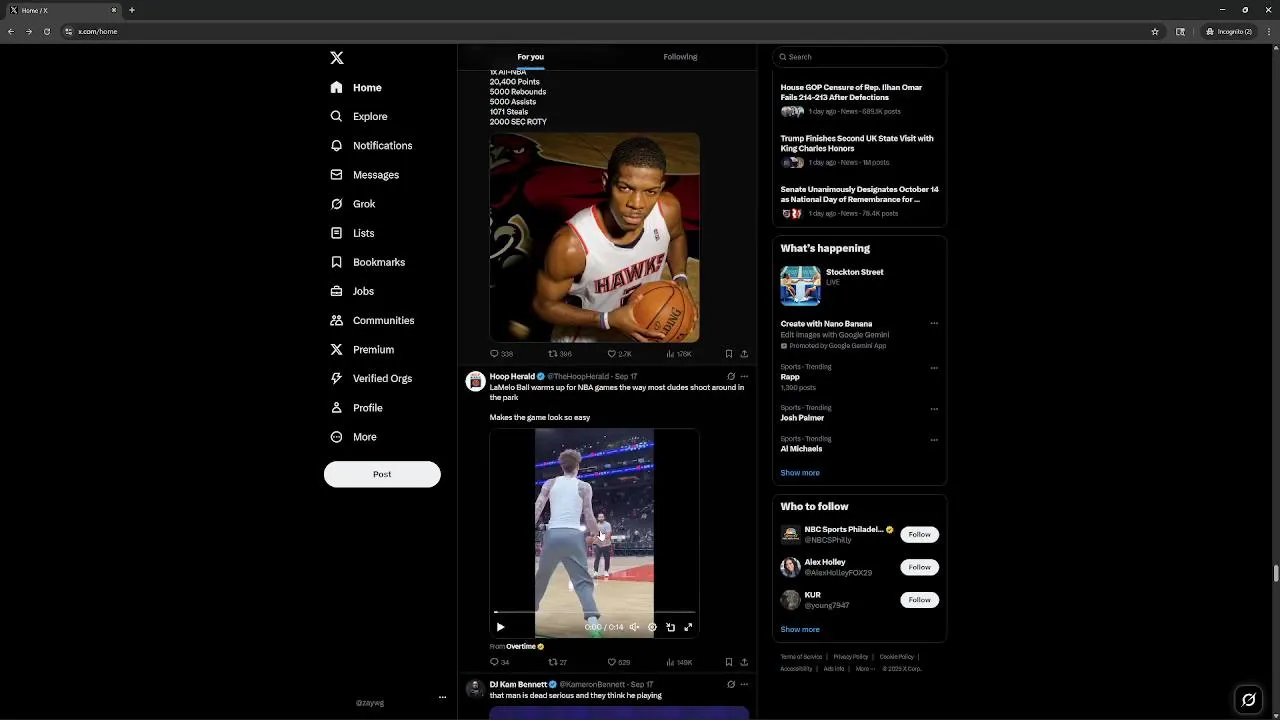Screen dimensions: 1280x720
Task: Open Stockton Street live event
Action: (859, 286)
